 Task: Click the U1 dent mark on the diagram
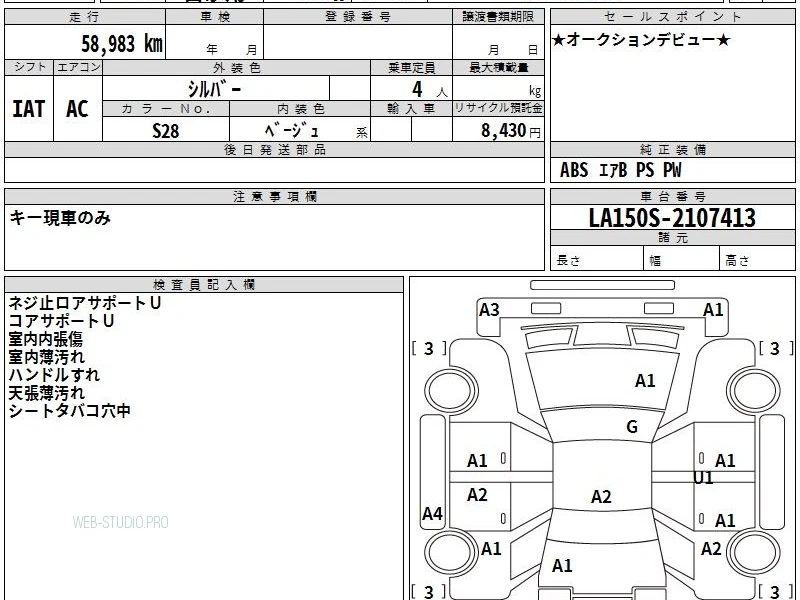tap(703, 478)
